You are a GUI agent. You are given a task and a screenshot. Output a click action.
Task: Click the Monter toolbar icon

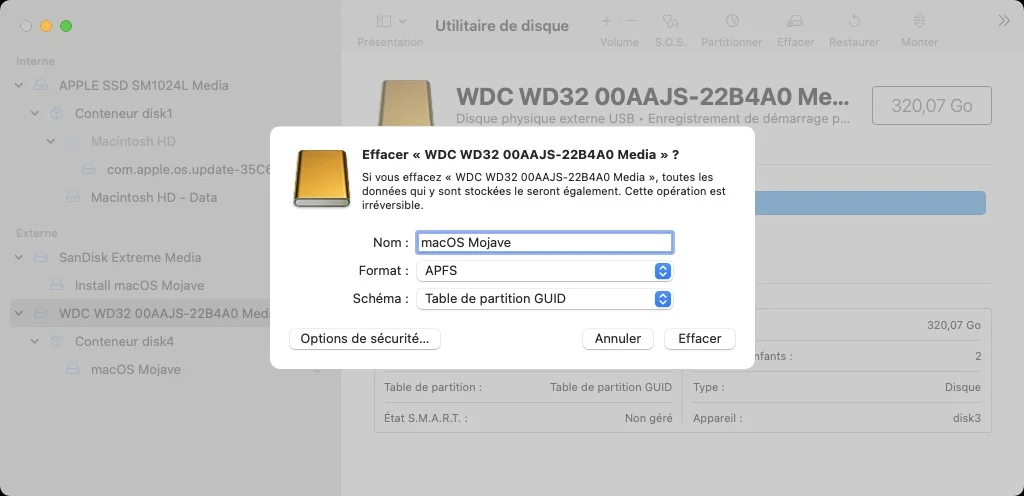[920, 22]
